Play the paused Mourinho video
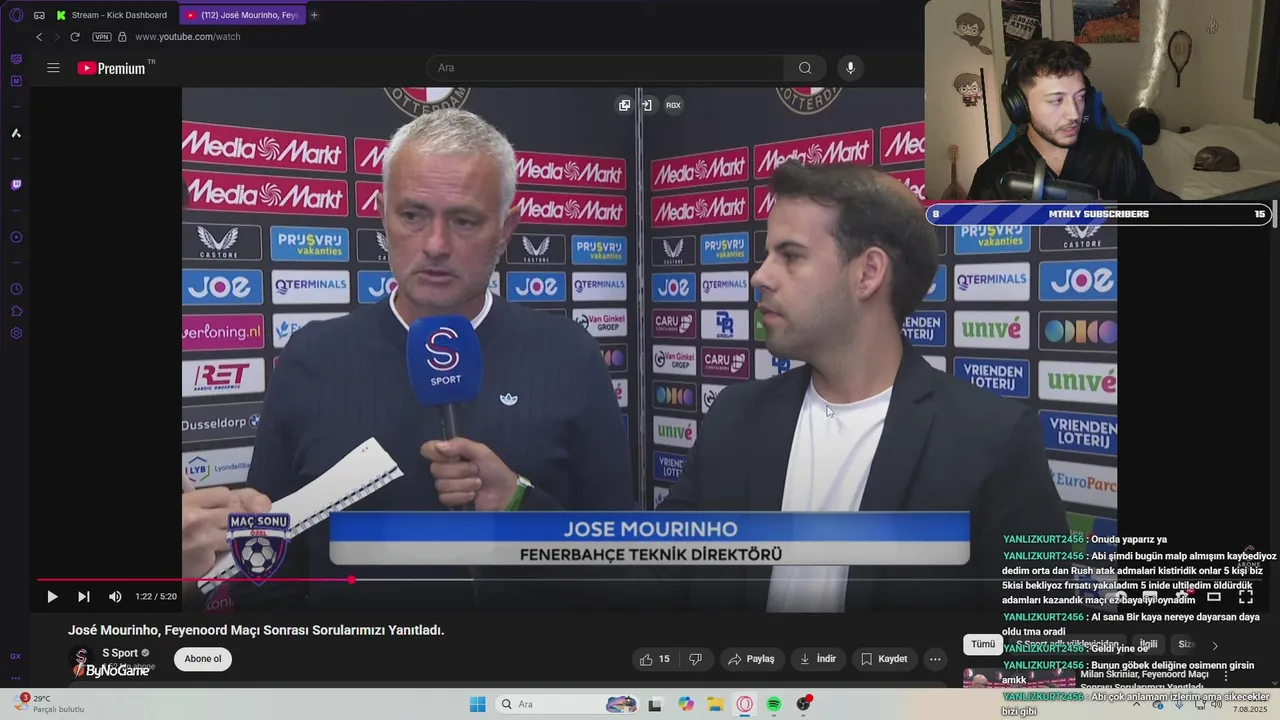Screen dimensions: 1280x720 [52, 597]
